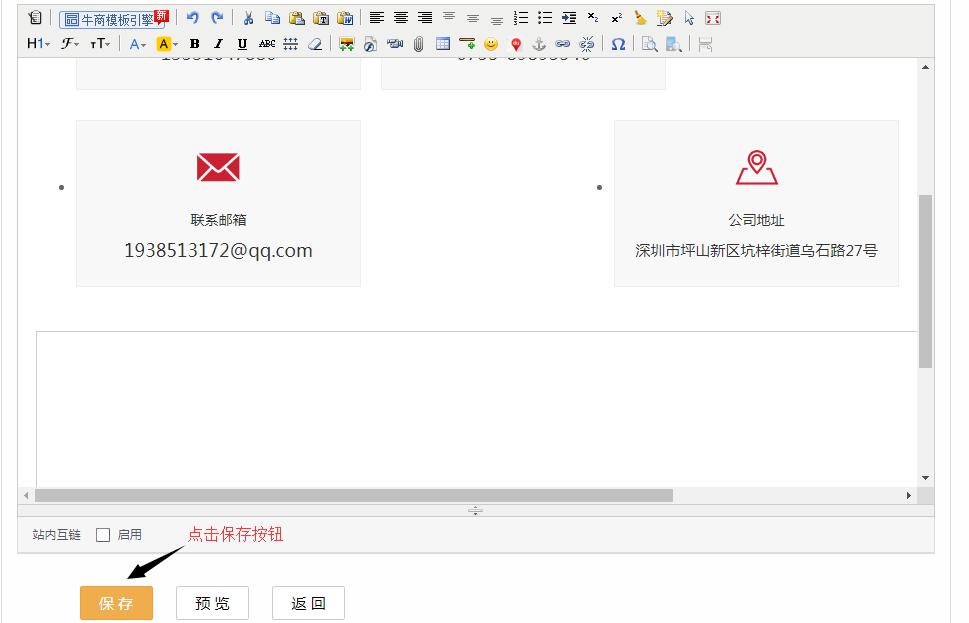Viewport: 969px width, 623px height.
Task: Increase indent icon
Action: click(x=569, y=18)
